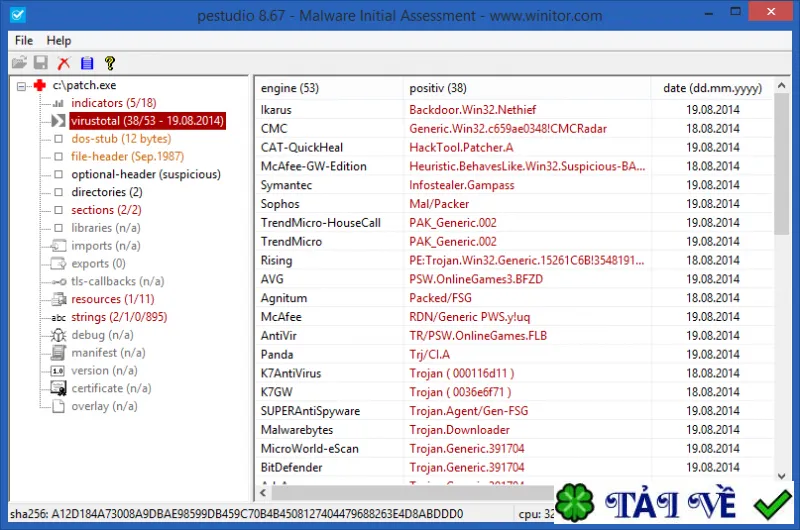The width and height of the screenshot is (800, 530).
Task: Close the pestudio window
Action: click(x=770, y=11)
